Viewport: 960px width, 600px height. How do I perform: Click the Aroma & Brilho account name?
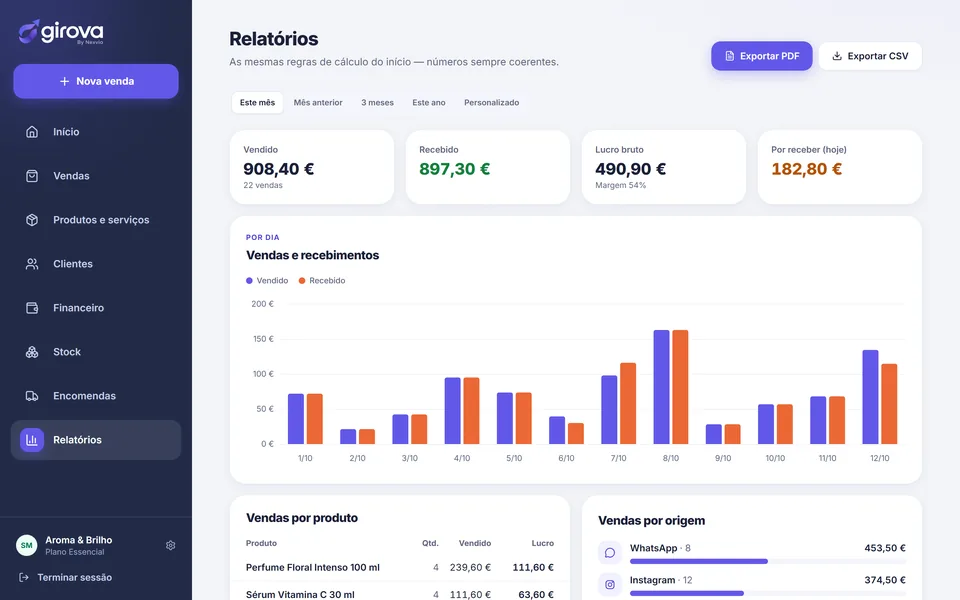pyautogui.click(x=78, y=540)
